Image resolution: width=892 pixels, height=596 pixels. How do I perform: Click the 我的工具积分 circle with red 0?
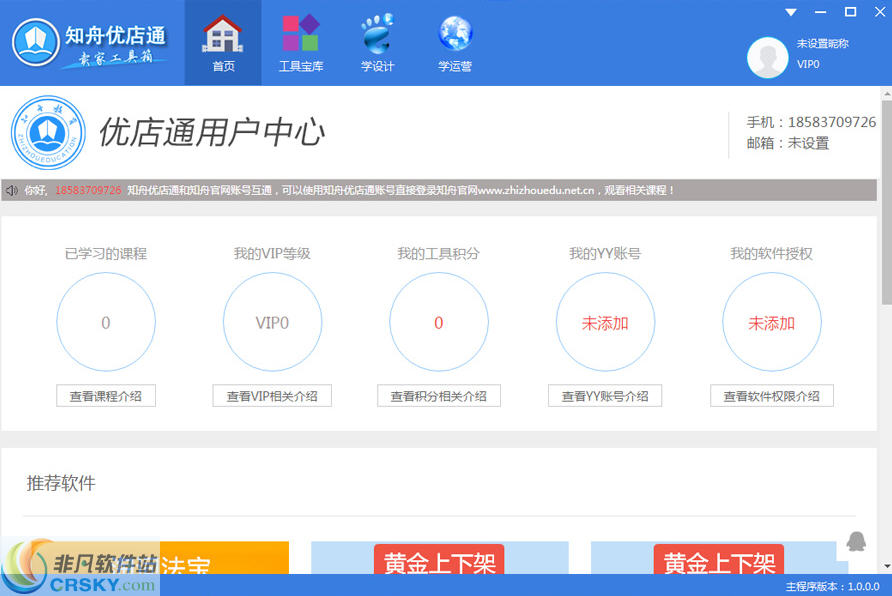(x=439, y=322)
